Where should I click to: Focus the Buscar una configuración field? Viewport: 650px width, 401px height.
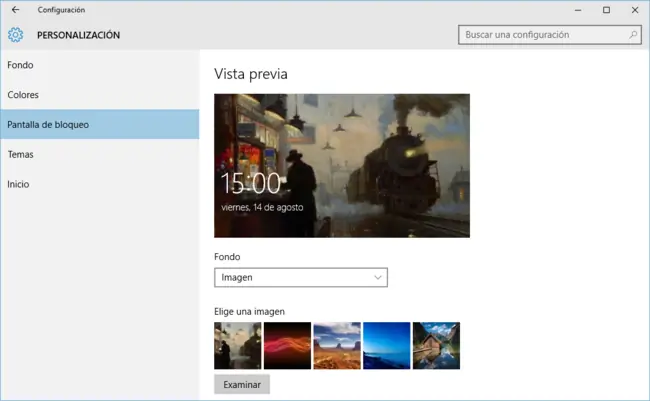[550, 35]
